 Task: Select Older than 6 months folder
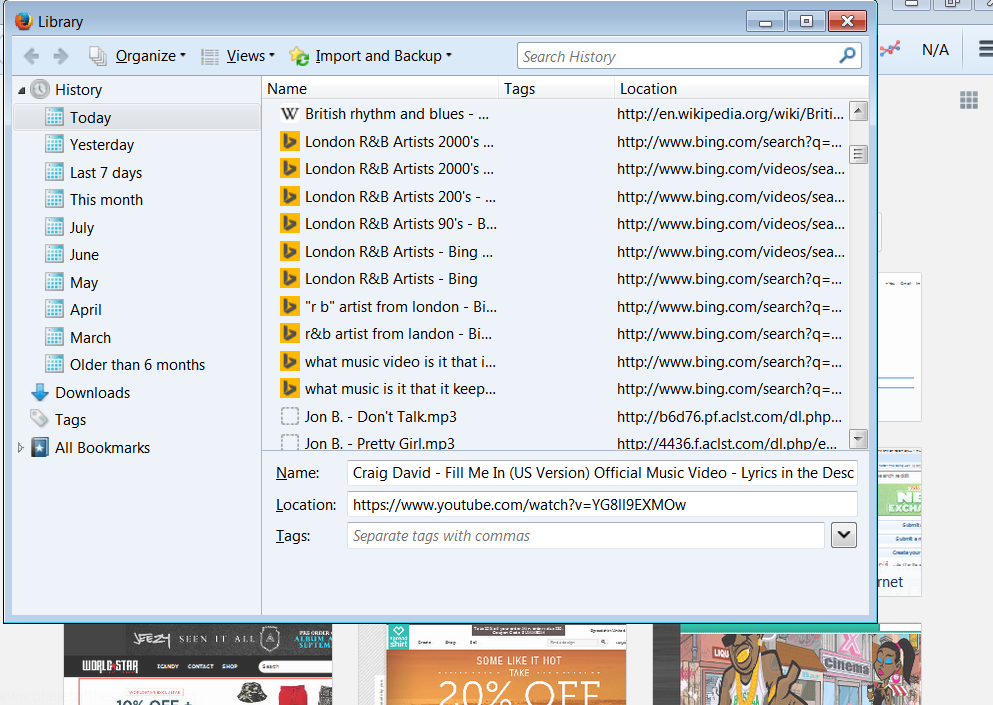[136, 365]
